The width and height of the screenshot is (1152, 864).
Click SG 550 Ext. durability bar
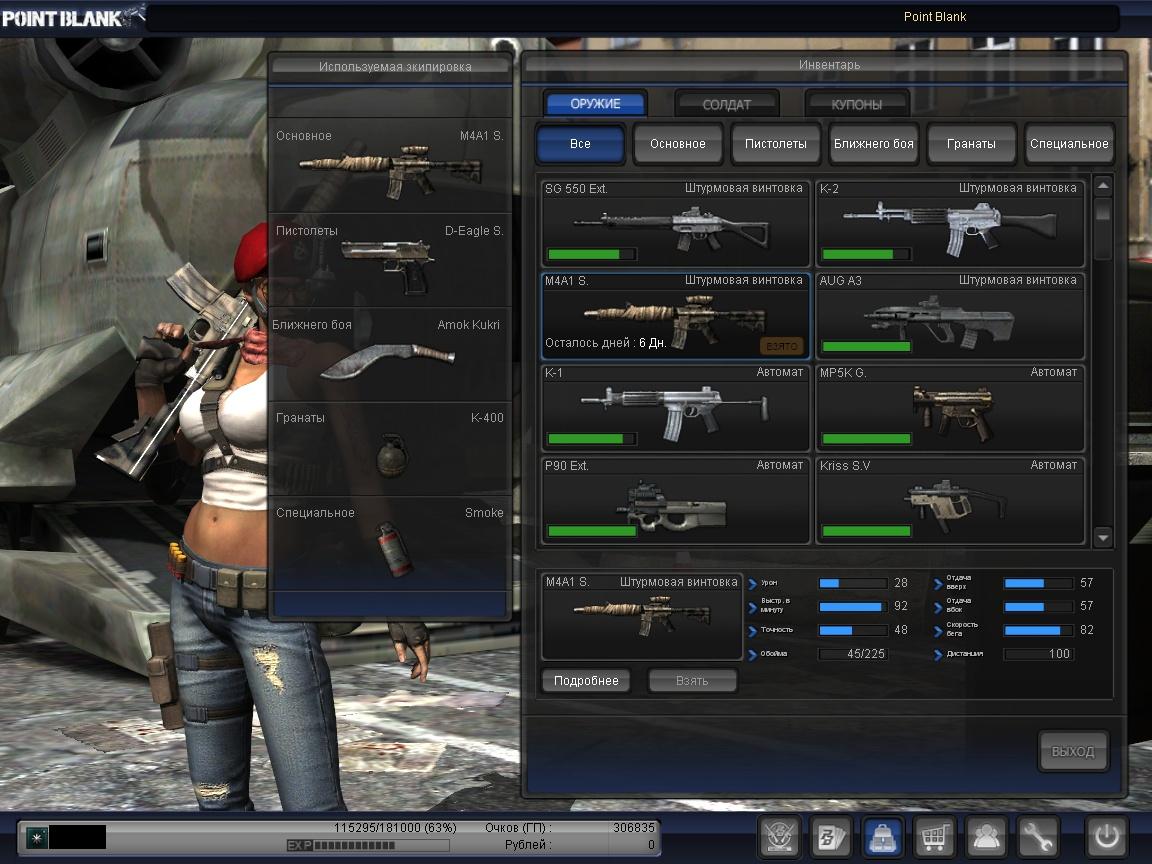[x=592, y=254]
